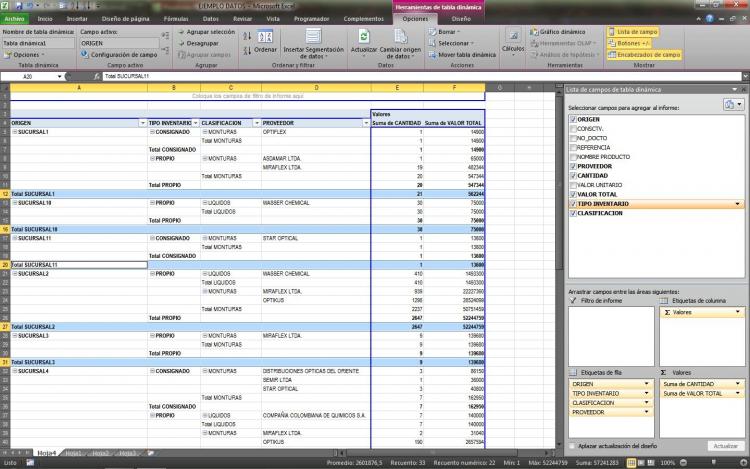Image resolution: width=750 pixels, height=469 pixels.
Task: Open CLASIFICACION column filter dropdown
Action: coord(256,123)
